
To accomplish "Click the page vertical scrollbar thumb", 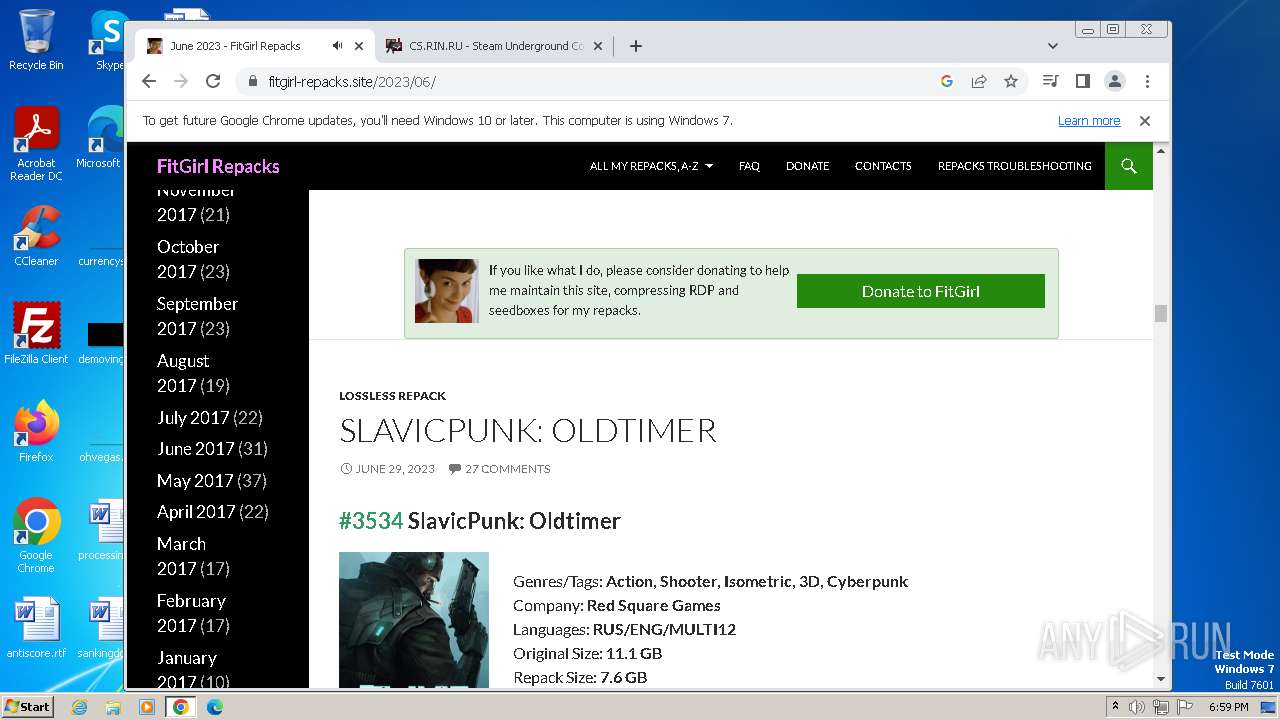I will click(1161, 314).
